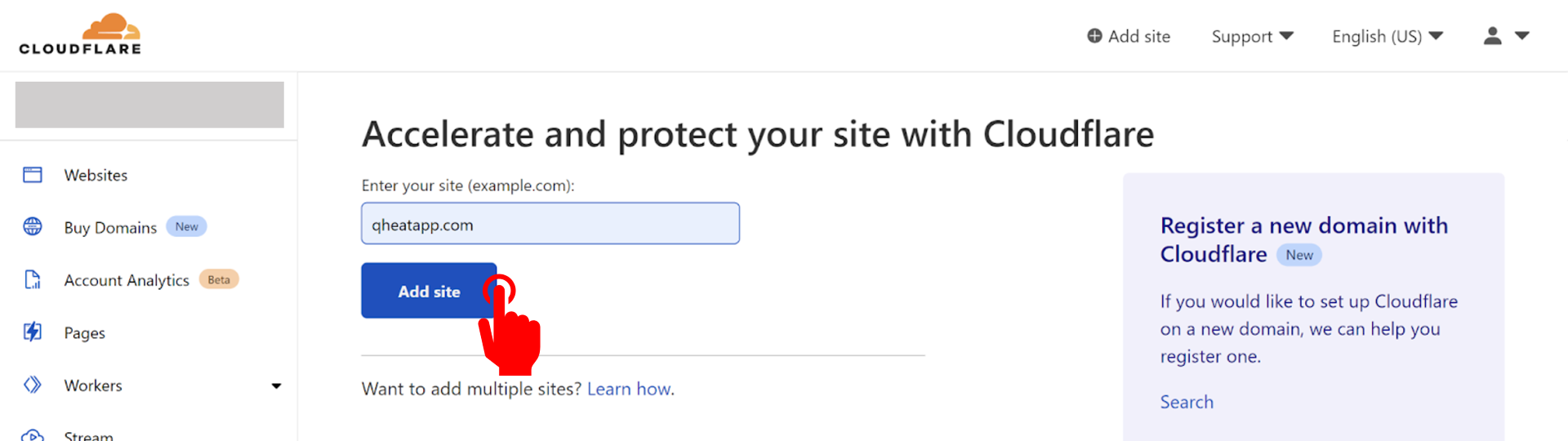The image size is (1568, 441).
Task: Click the blue Add site button
Action: pyautogui.click(x=429, y=291)
